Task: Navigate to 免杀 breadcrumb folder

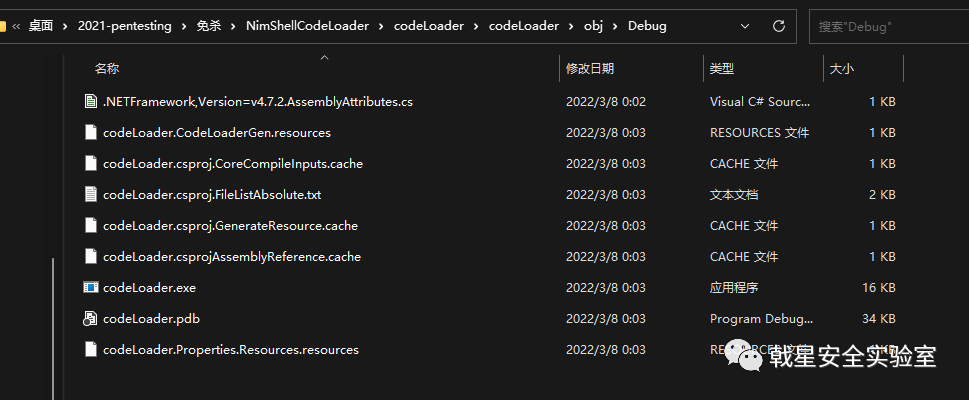Action: click(x=209, y=26)
